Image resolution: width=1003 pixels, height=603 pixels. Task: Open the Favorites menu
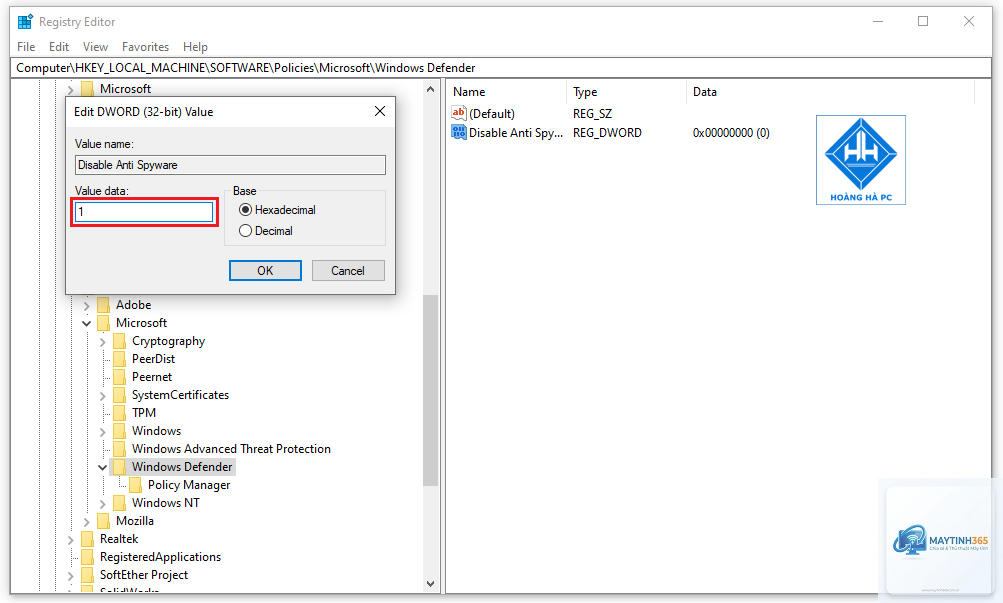pyautogui.click(x=145, y=47)
